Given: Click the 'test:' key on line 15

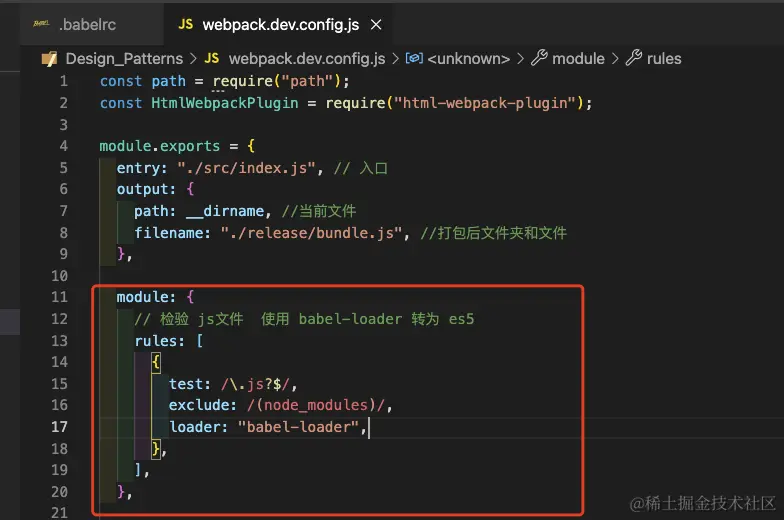Looking at the screenshot, I should click(190, 384).
